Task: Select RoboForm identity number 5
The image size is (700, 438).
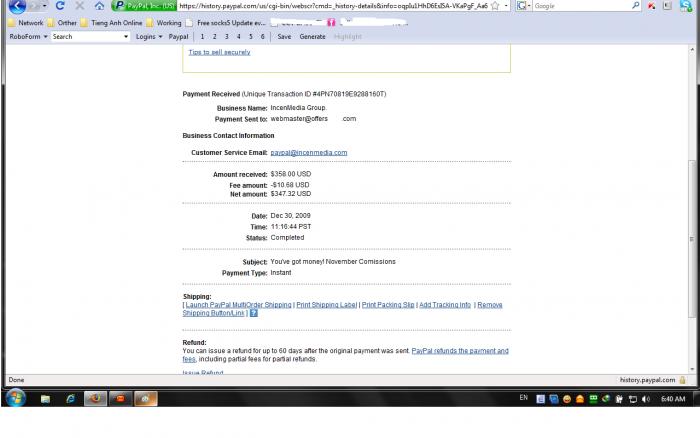Action: (x=250, y=37)
